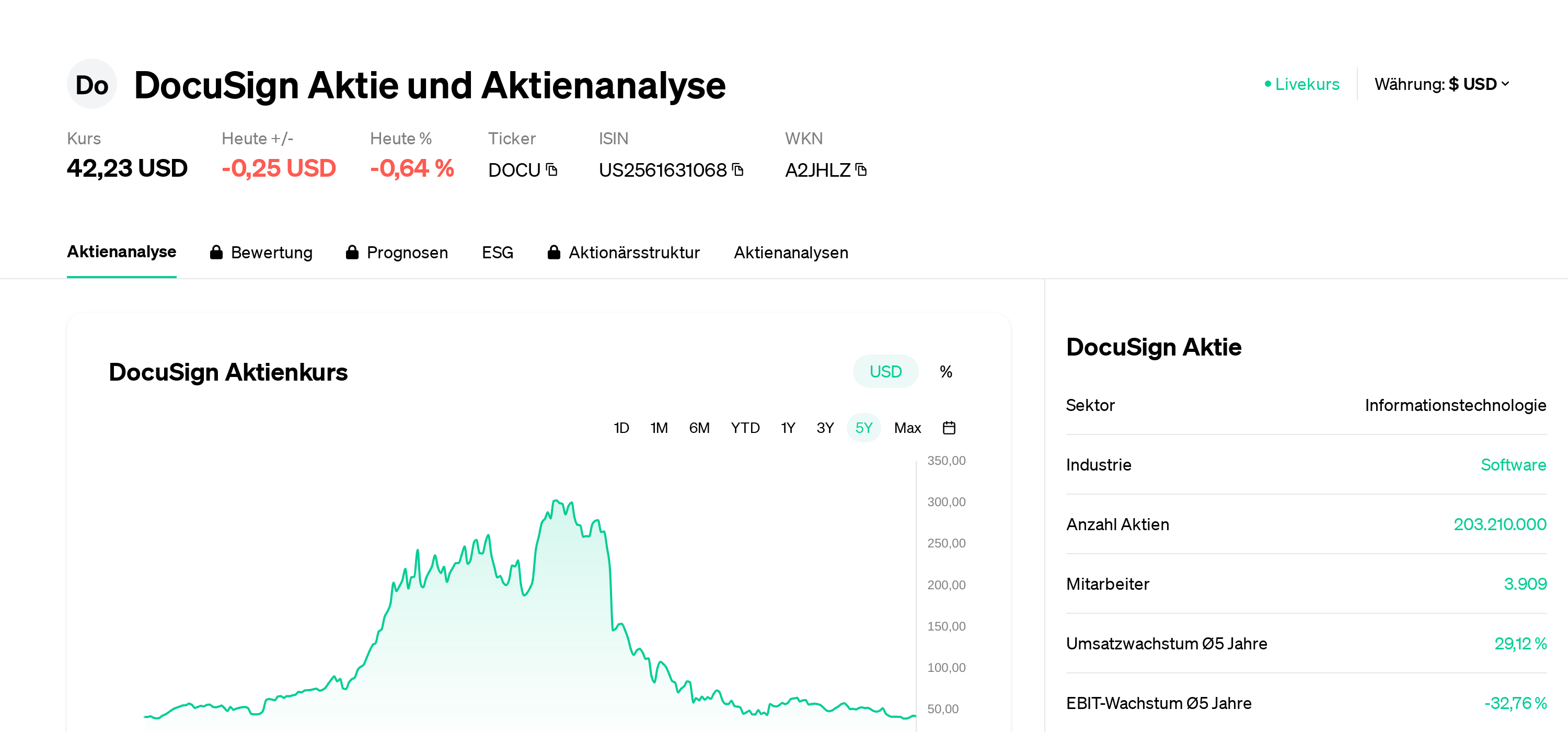Copy the ISIN number icon
This screenshot has height=732, width=1568.
[x=737, y=169]
